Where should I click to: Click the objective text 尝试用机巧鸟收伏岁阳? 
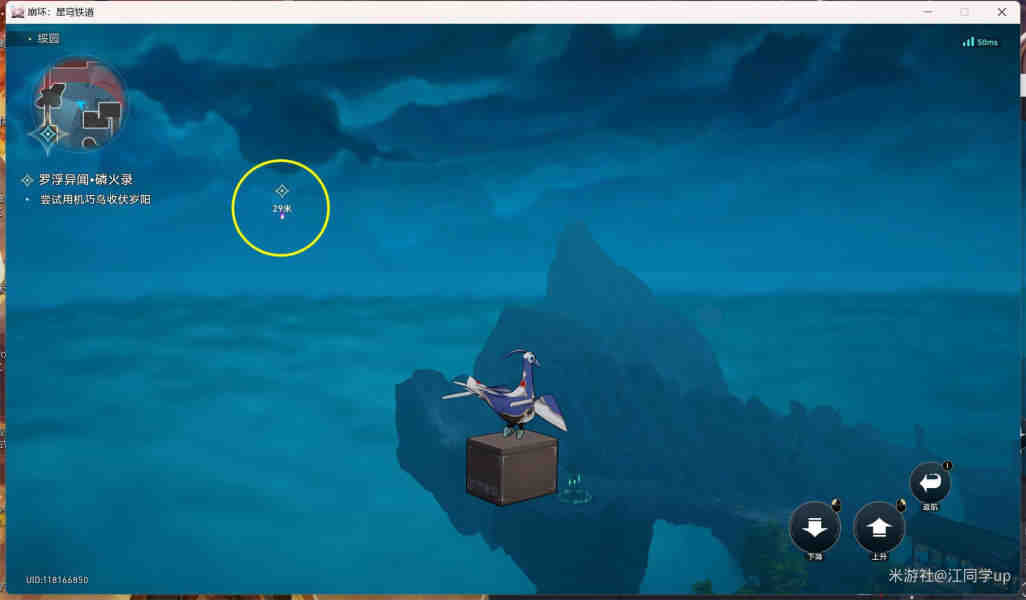pos(95,199)
